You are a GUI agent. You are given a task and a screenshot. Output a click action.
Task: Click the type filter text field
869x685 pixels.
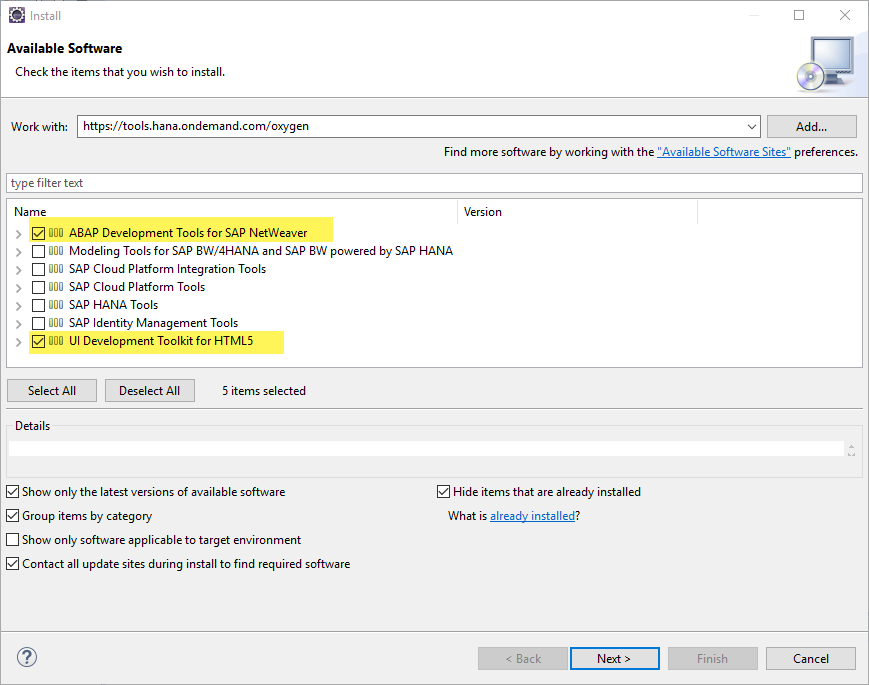point(434,183)
